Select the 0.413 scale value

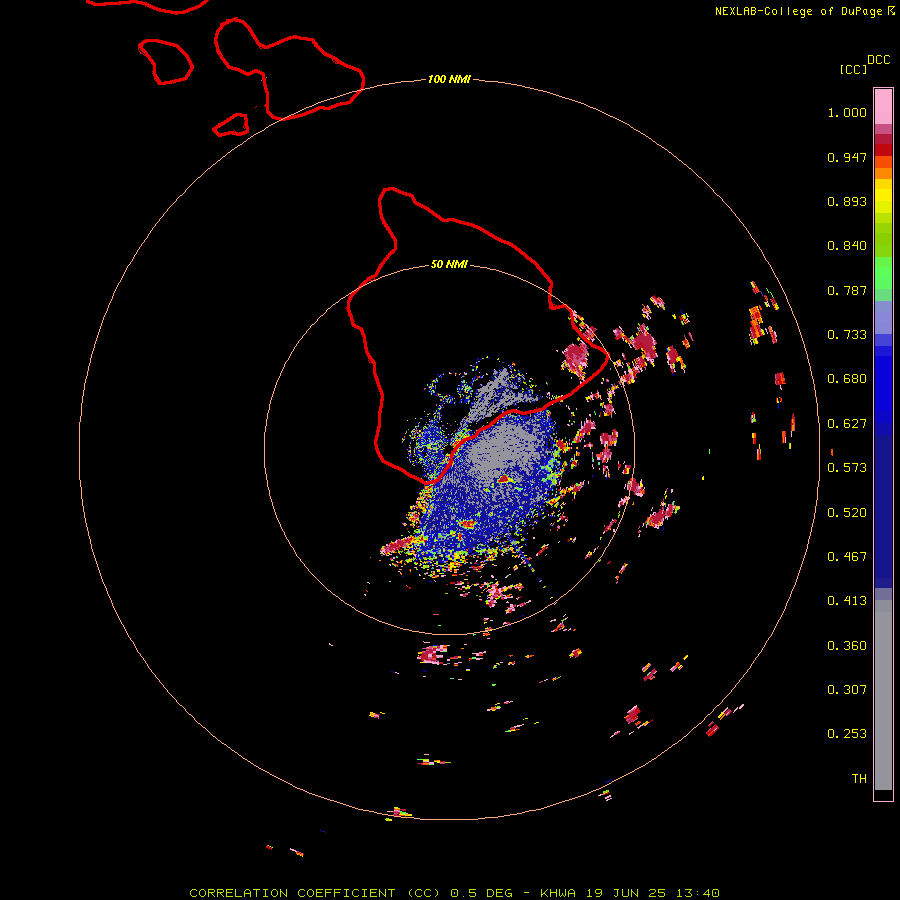pos(847,601)
